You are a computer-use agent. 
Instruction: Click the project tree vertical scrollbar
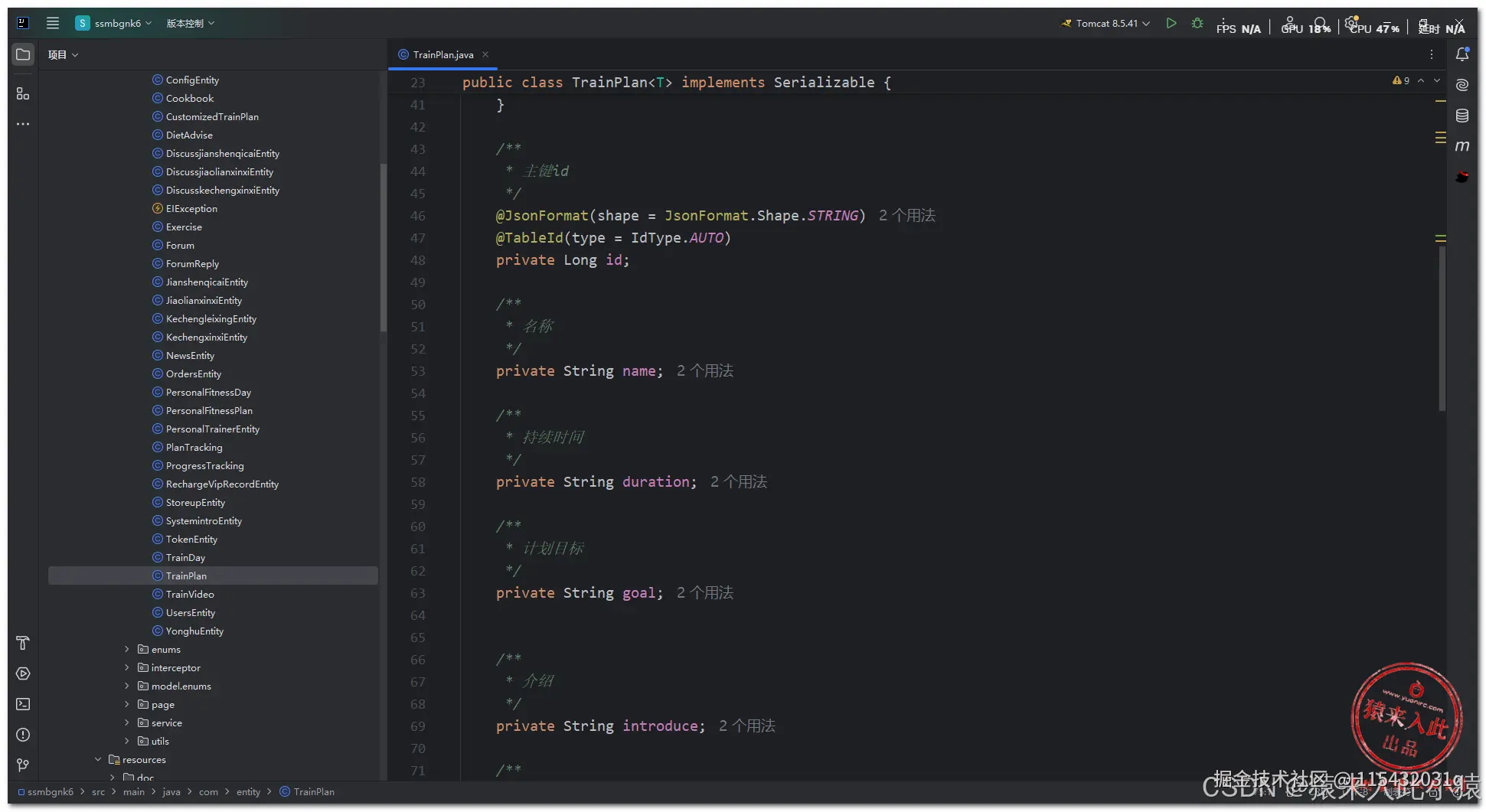click(x=383, y=247)
